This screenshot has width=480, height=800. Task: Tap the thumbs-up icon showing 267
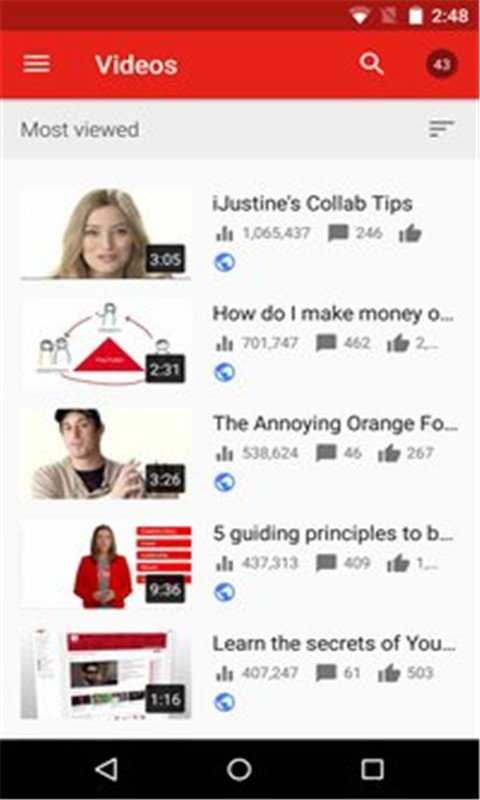[388, 453]
